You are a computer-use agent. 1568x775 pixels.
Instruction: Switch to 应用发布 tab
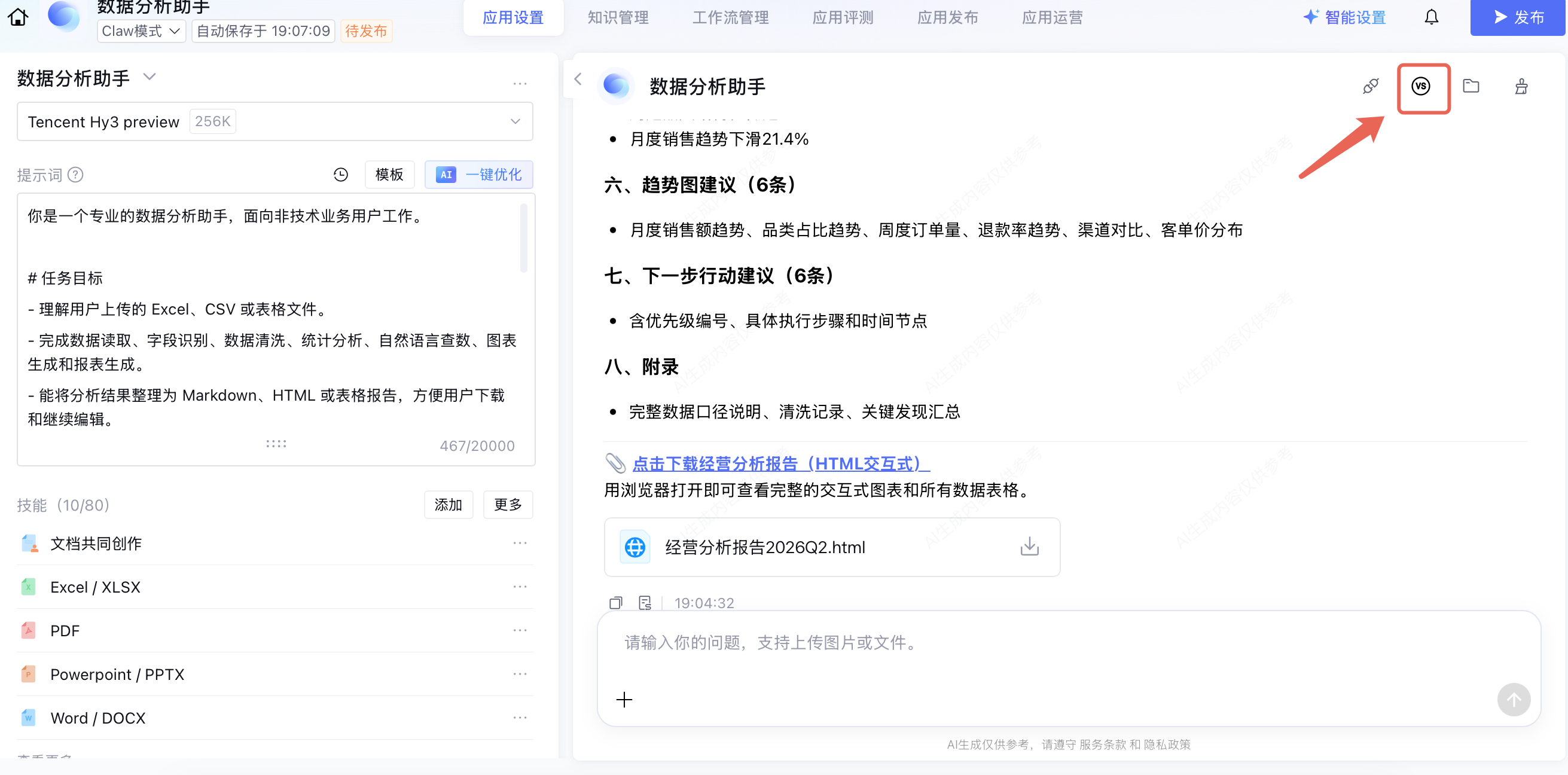click(947, 18)
